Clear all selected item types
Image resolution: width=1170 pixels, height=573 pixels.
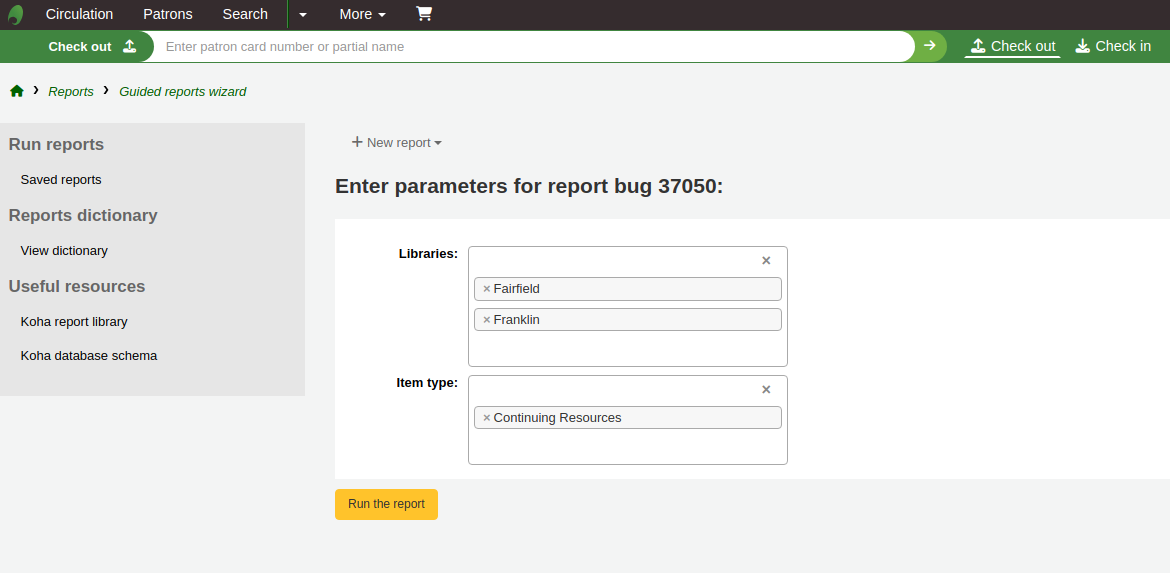766,390
